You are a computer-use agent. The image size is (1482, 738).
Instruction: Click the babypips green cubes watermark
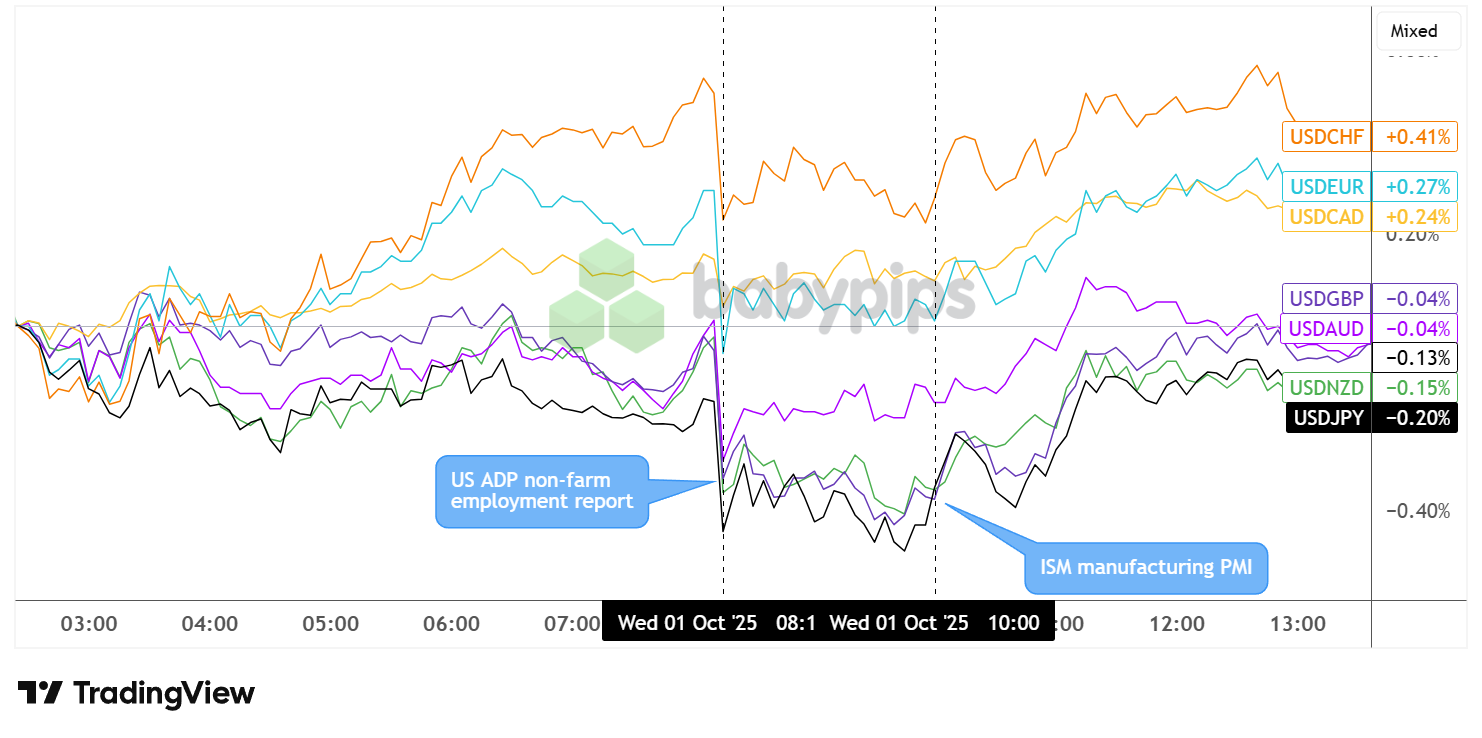[x=607, y=296]
